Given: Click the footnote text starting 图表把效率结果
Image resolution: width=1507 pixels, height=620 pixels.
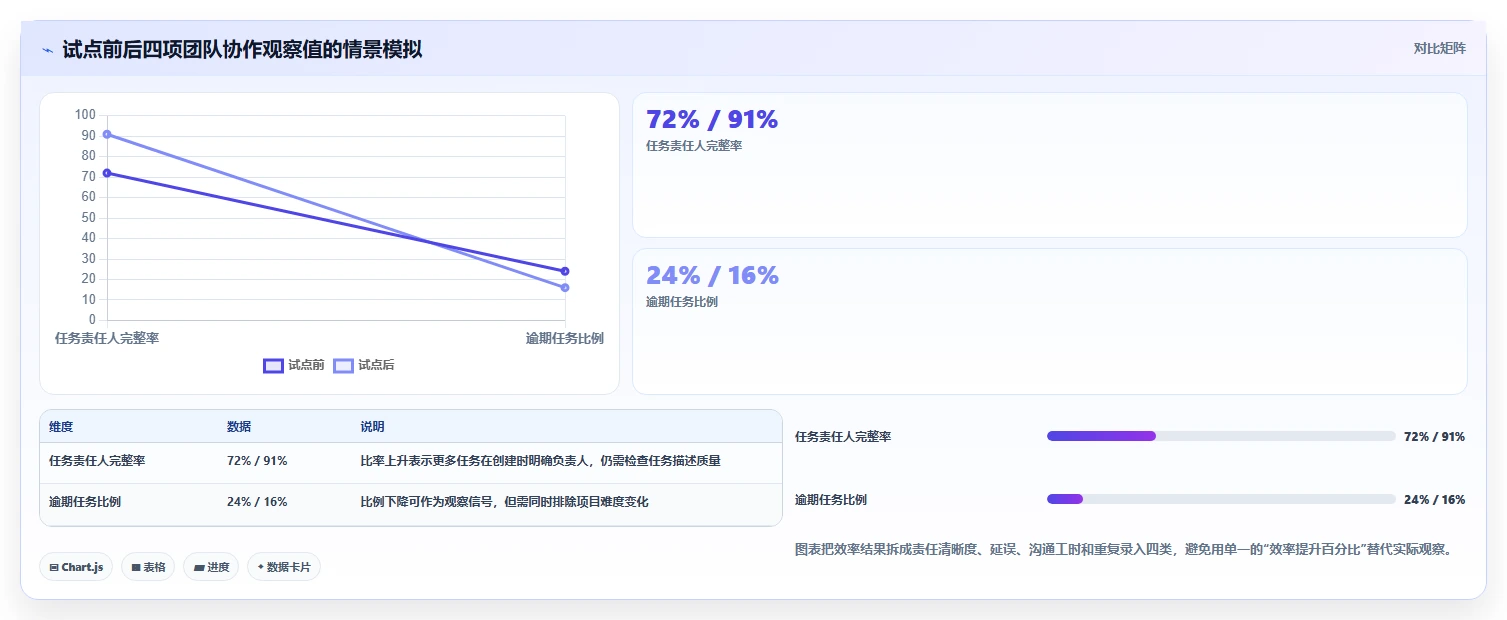Looking at the screenshot, I should [1123, 549].
